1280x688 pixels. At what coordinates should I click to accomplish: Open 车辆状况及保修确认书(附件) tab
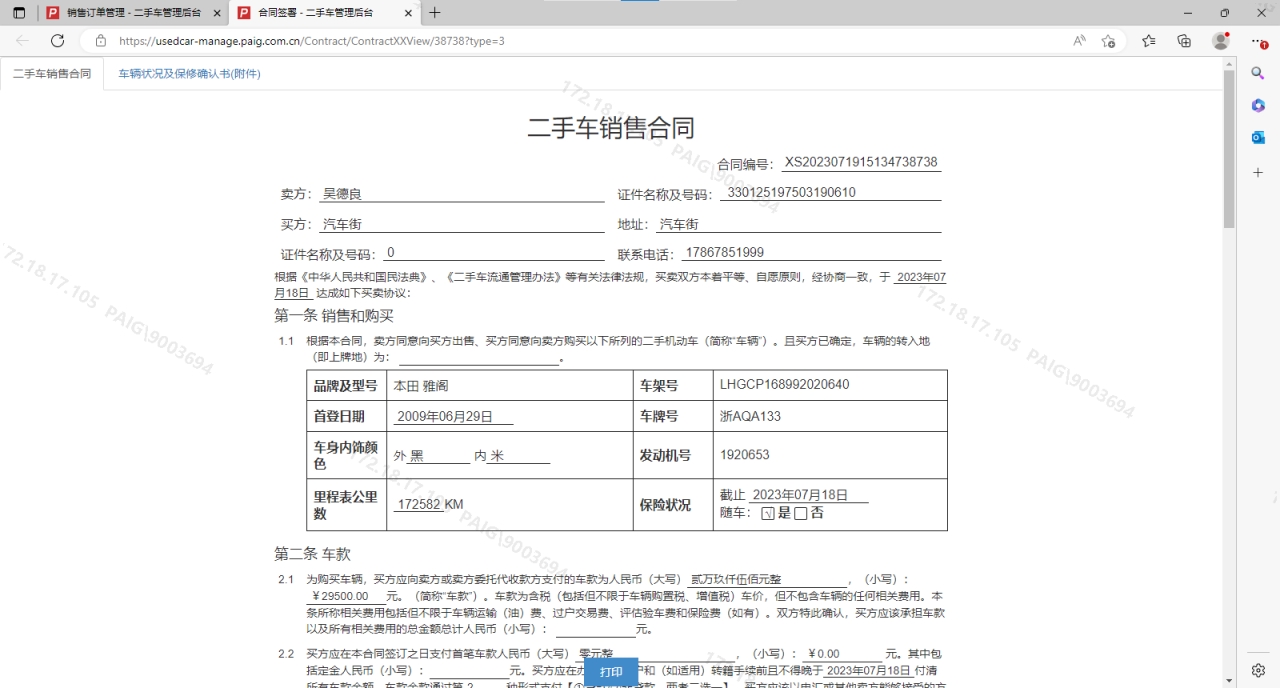(x=189, y=74)
